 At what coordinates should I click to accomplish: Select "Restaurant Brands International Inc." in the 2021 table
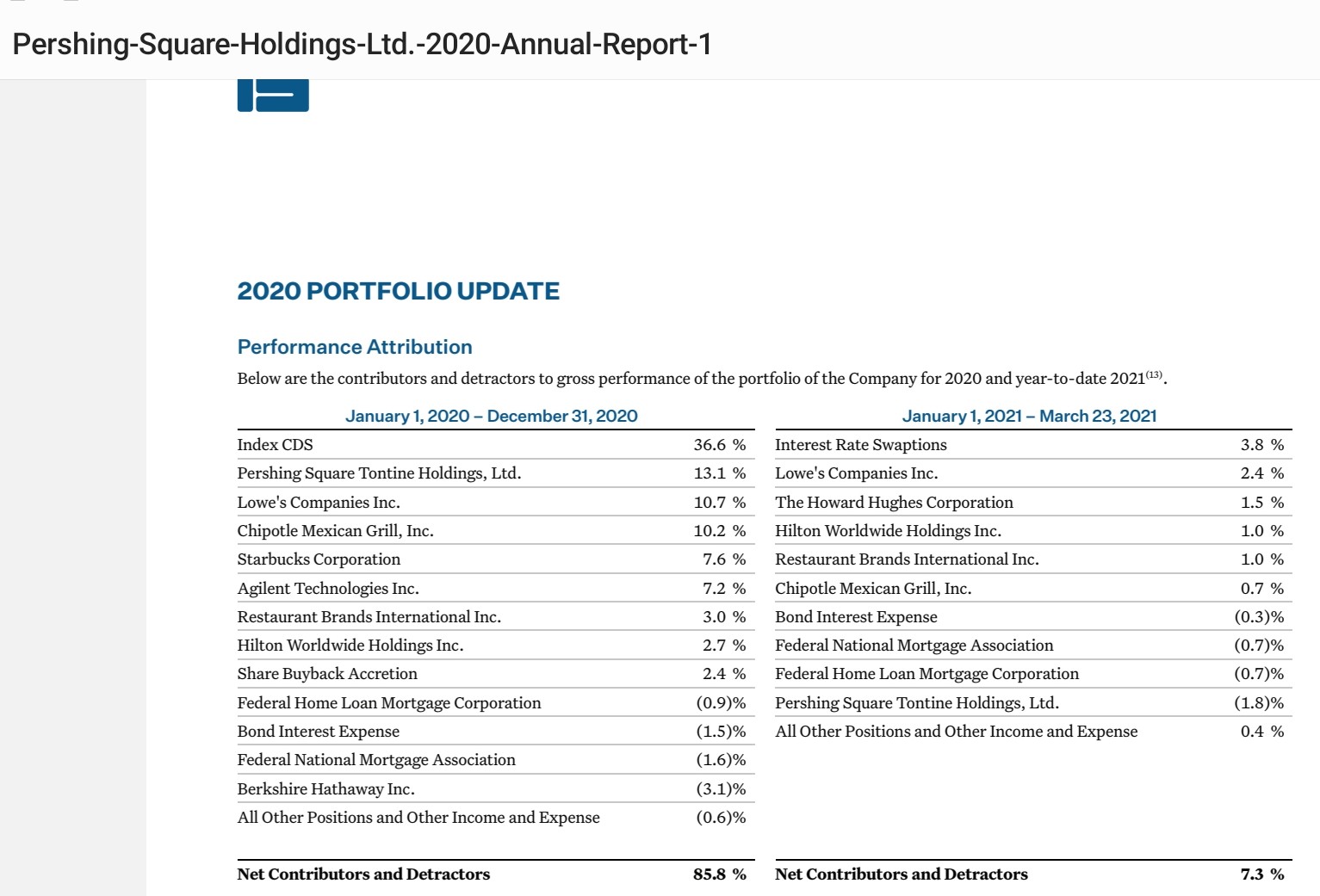click(x=907, y=559)
